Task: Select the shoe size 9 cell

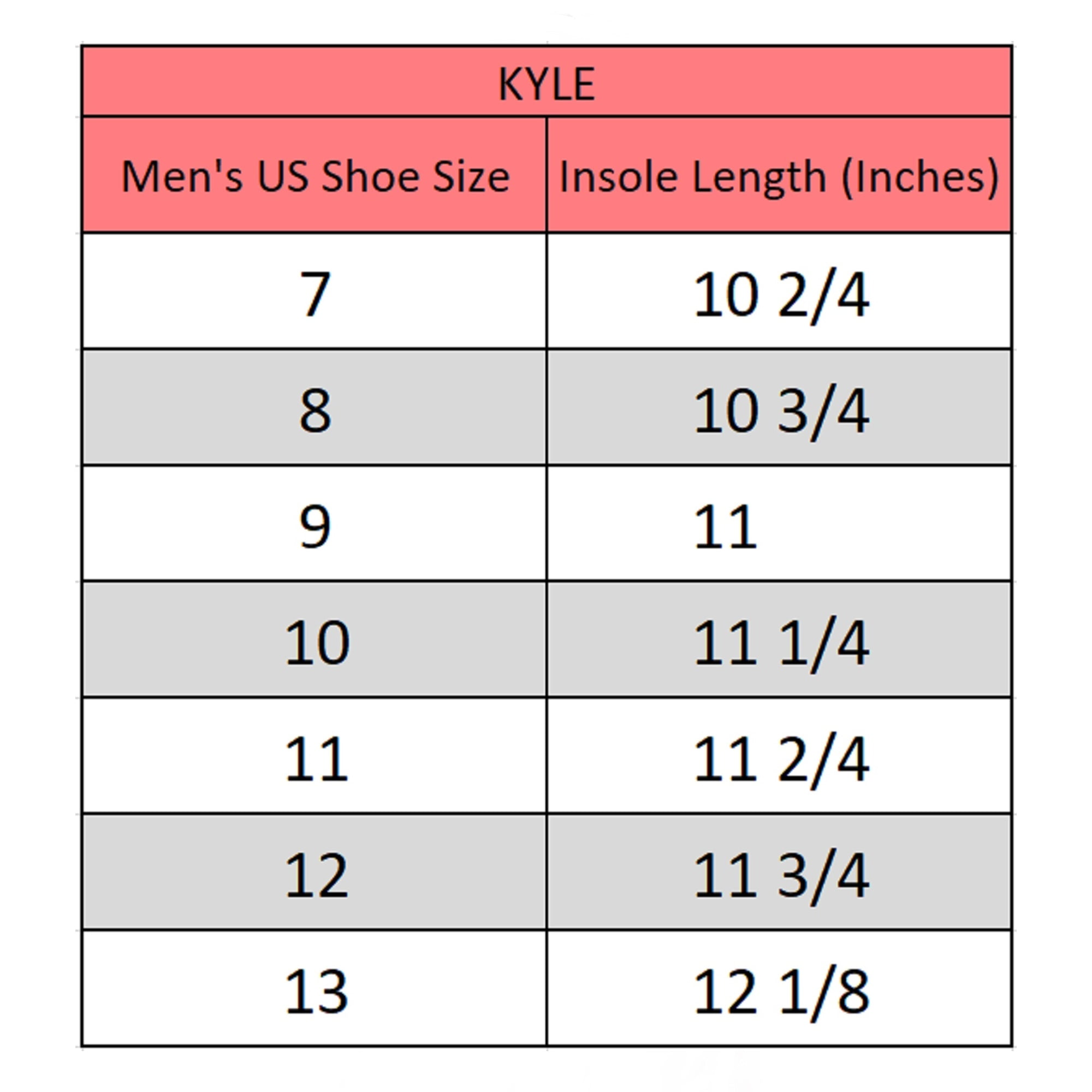Action: (315, 526)
